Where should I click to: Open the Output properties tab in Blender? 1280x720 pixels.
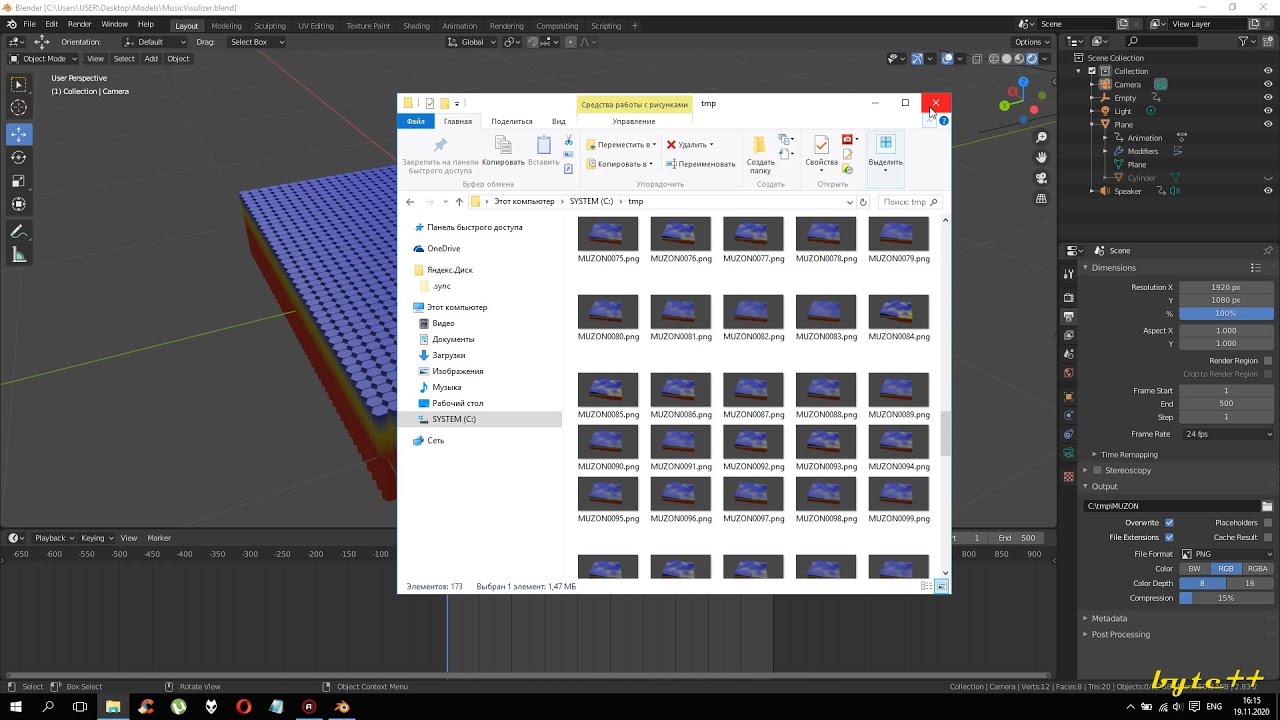pos(1069,316)
